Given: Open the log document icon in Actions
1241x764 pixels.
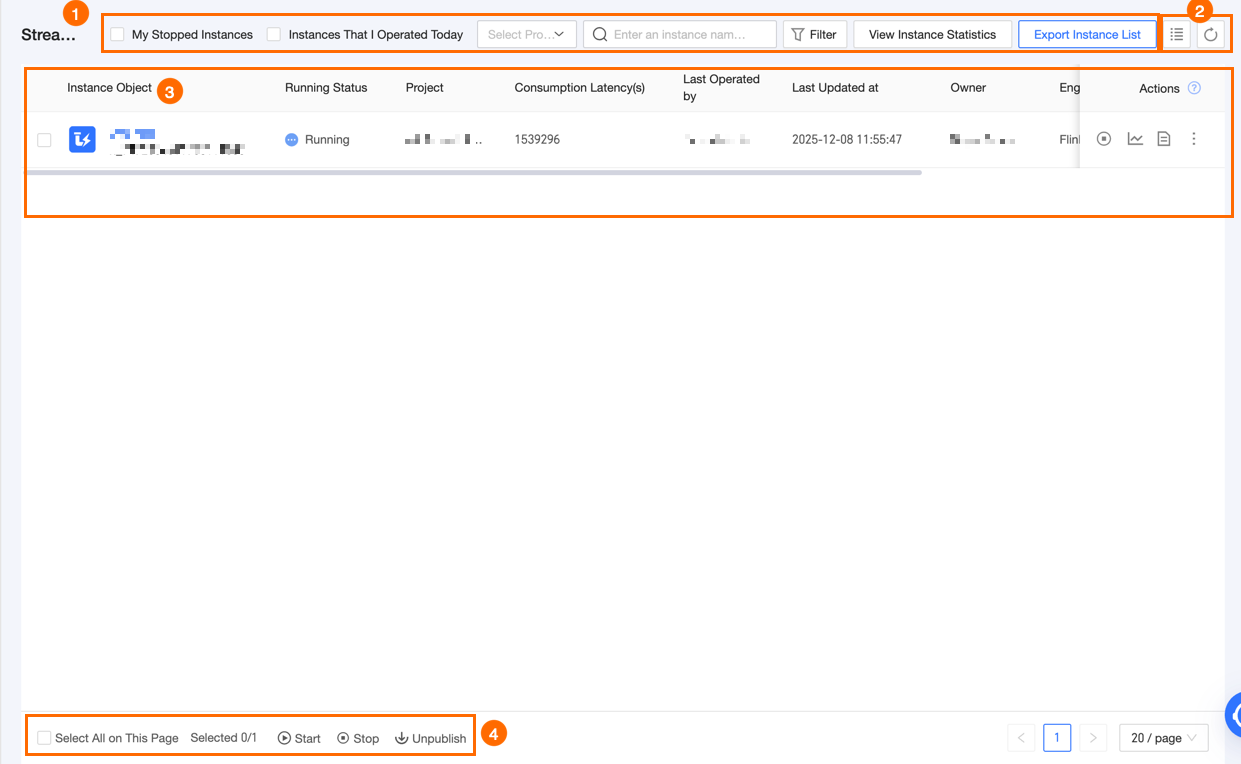Looking at the screenshot, I should (x=1164, y=139).
